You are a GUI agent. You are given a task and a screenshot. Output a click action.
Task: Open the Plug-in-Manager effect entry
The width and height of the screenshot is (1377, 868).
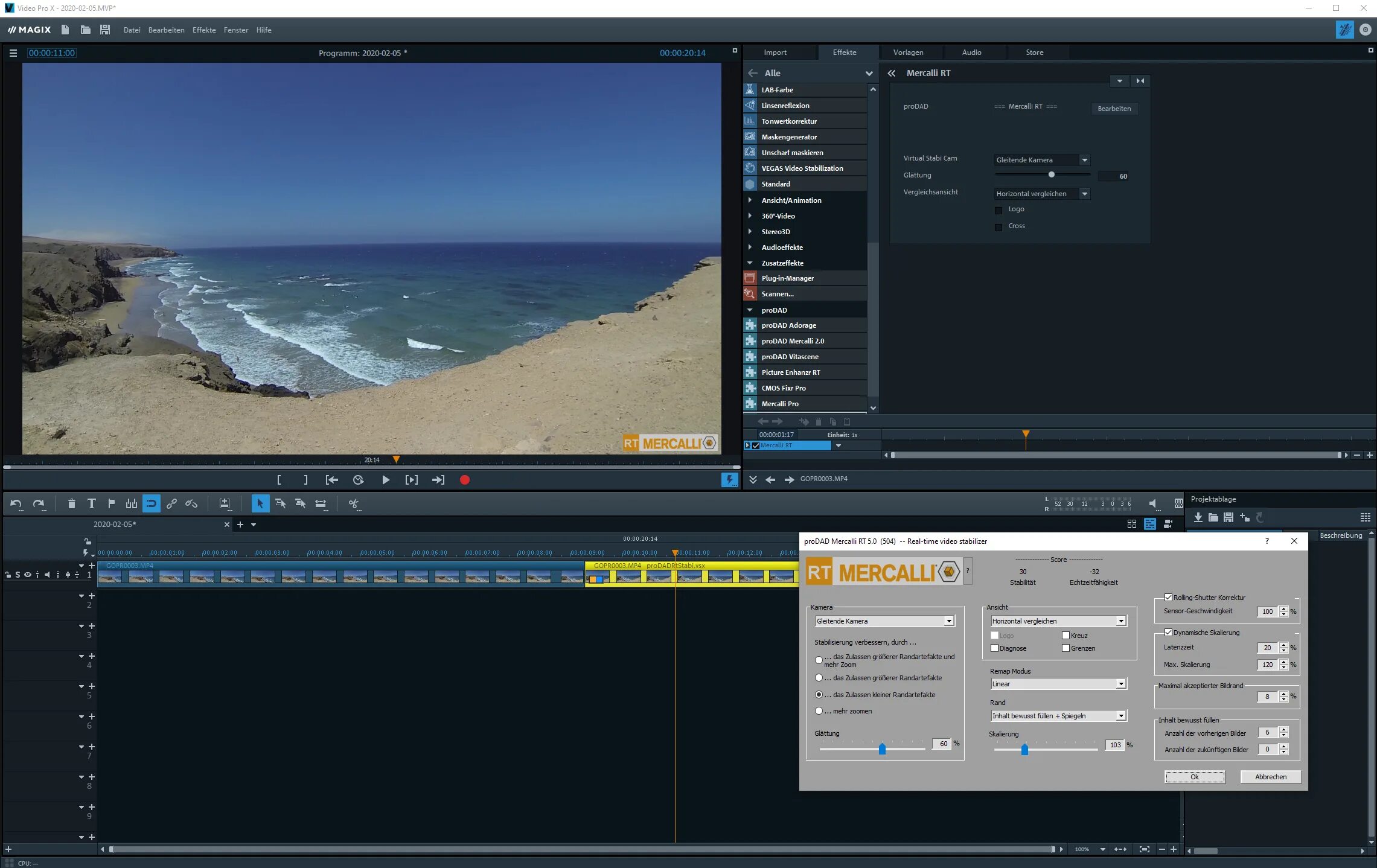point(787,278)
